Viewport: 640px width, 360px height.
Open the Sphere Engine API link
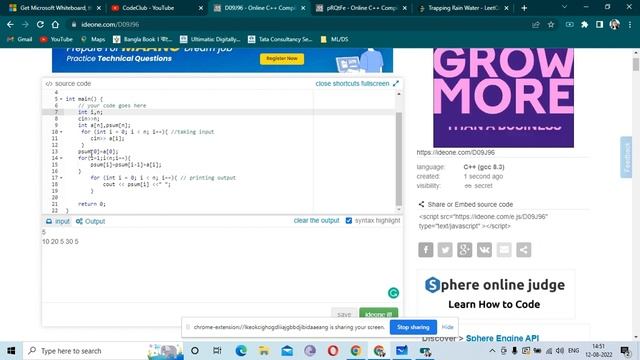point(502,338)
